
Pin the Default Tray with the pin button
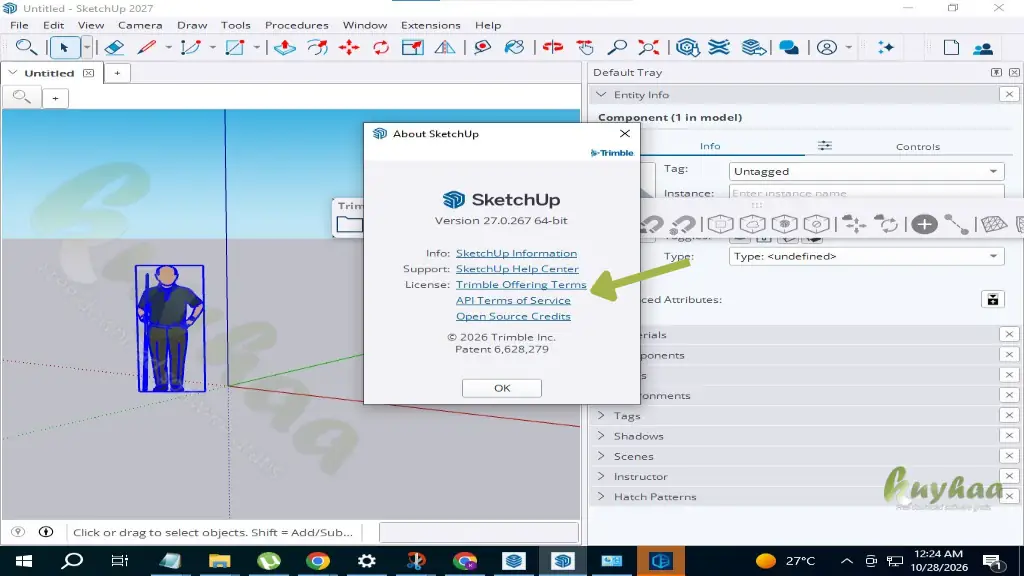(x=996, y=72)
